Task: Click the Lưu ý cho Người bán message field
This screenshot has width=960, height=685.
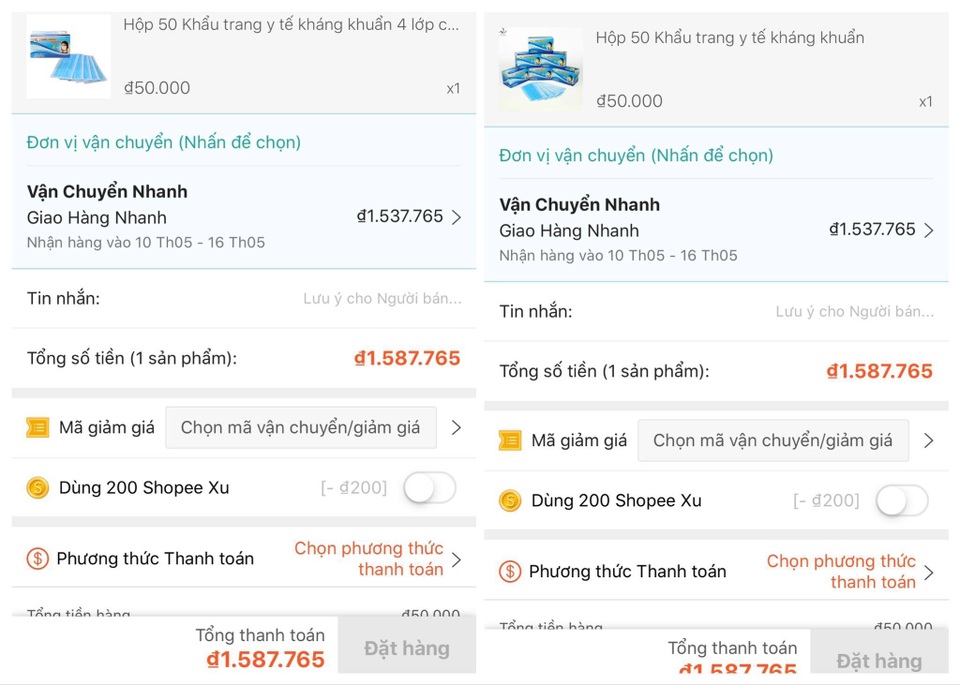Action: (x=382, y=298)
